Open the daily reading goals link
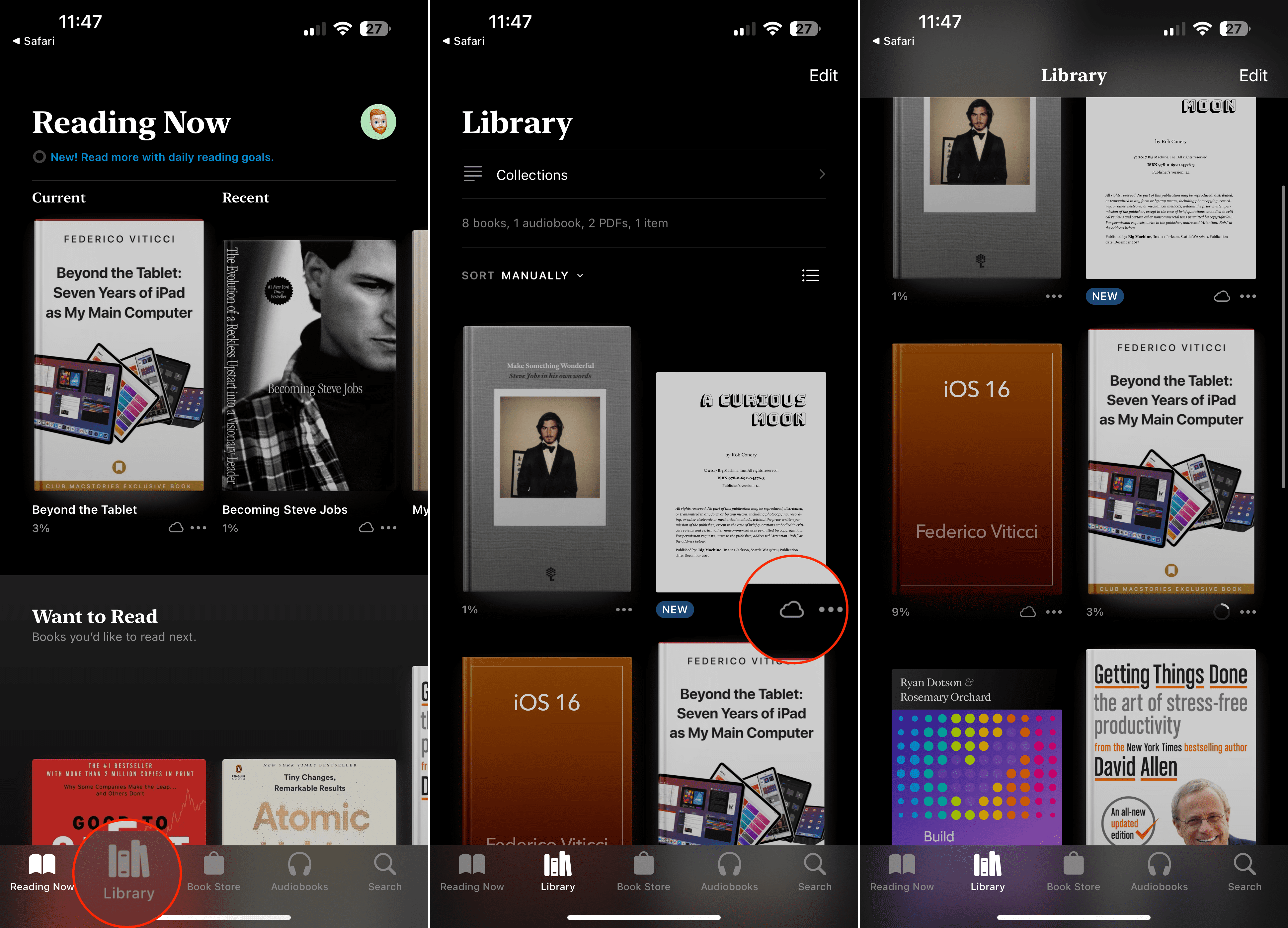This screenshot has width=1288, height=928. point(162,157)
